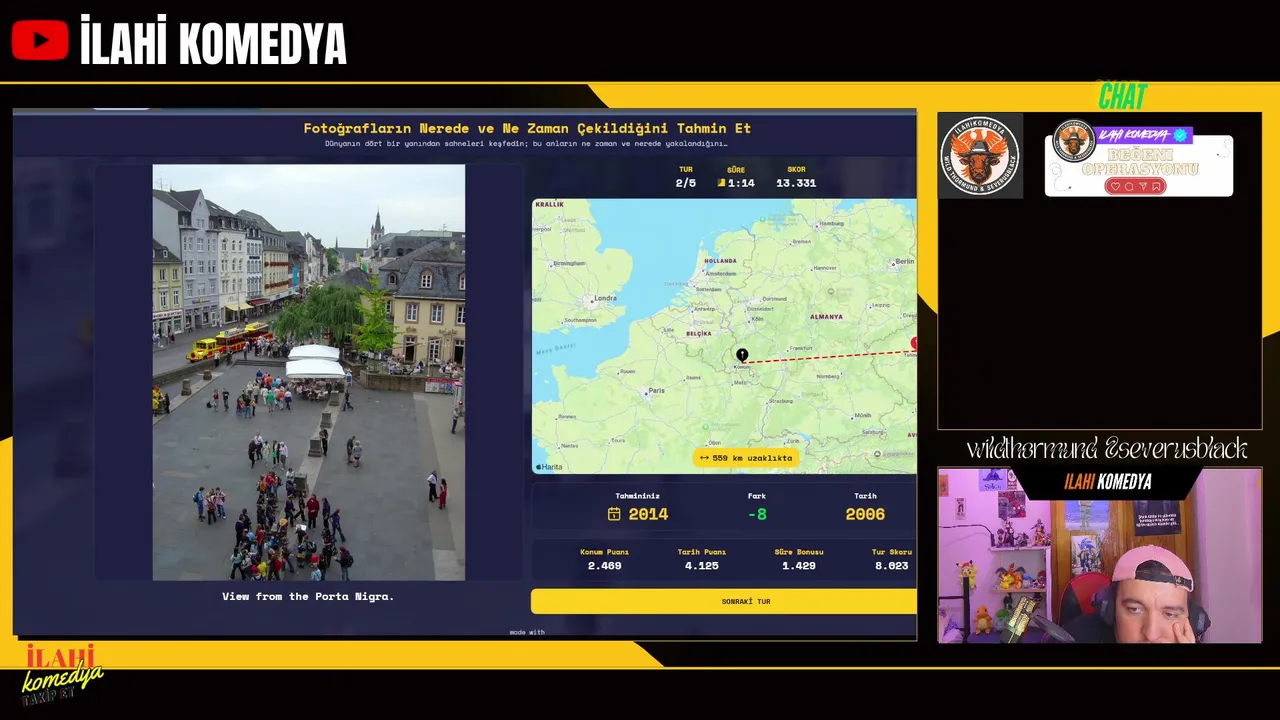1280x720 pixels.
Task: Click Paris on the map
Action: coord(657,390)
